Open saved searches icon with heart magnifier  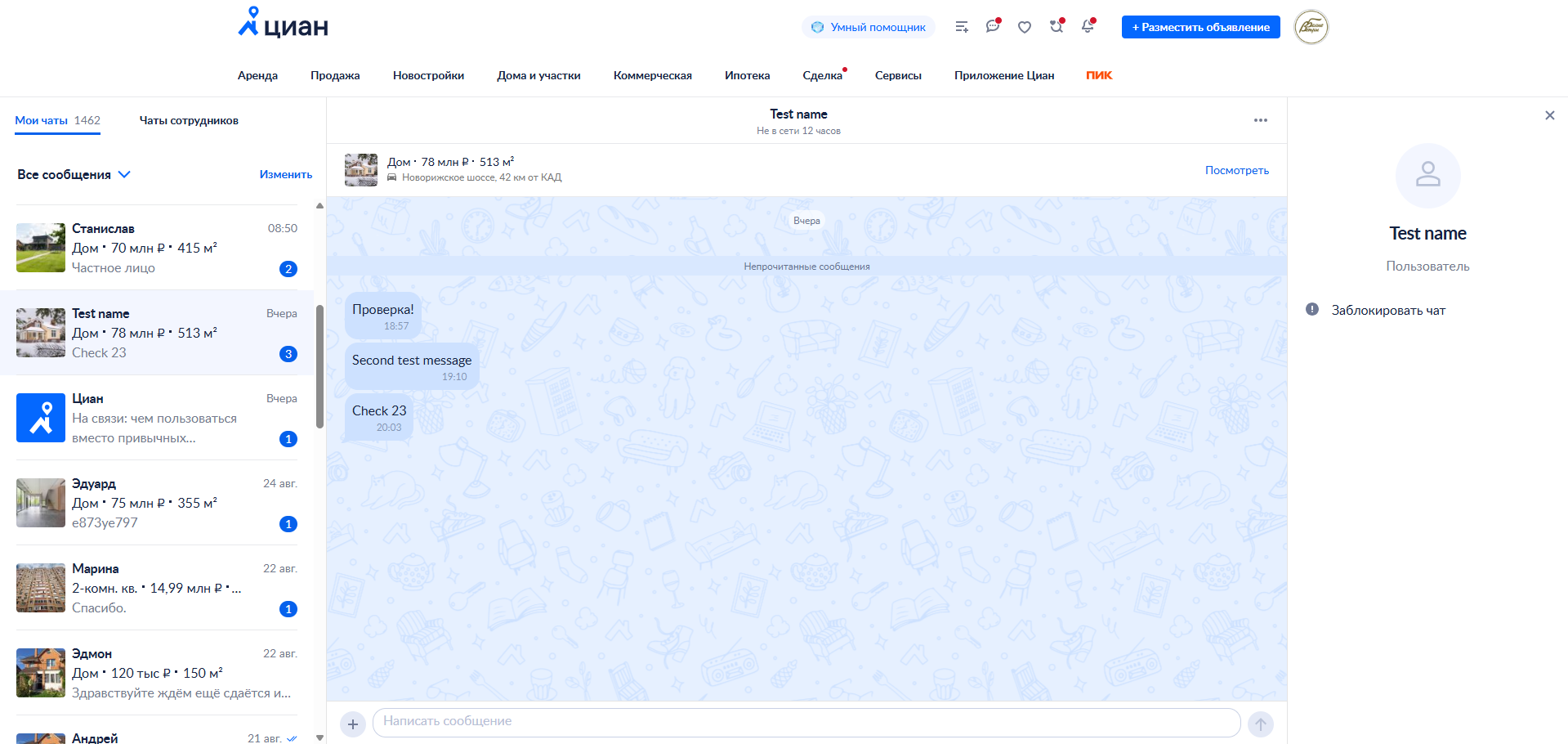(1056, 27)
